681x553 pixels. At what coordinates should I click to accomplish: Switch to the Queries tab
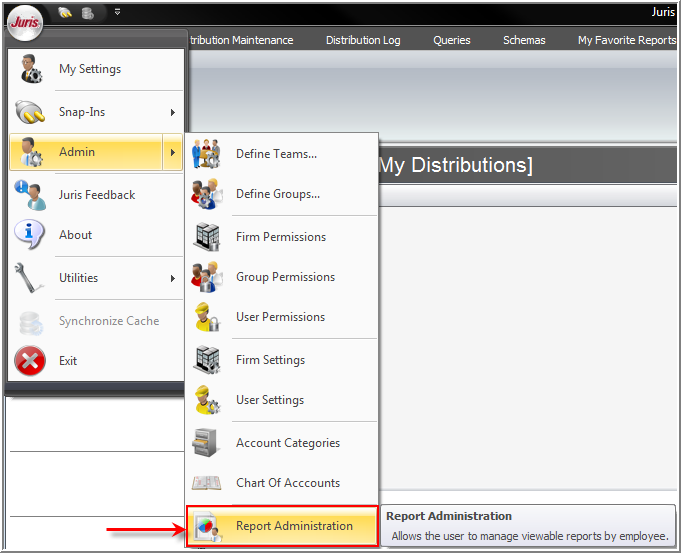point(452,40)
